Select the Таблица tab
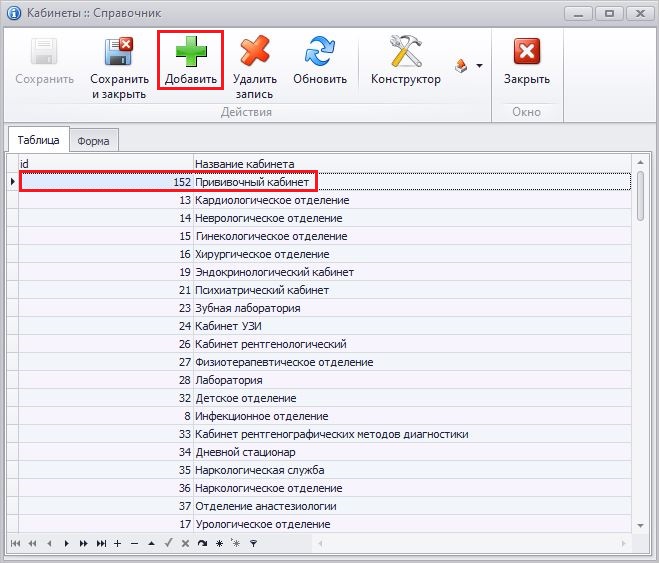Screen dimensions: 659x563 tap(38, 141)
